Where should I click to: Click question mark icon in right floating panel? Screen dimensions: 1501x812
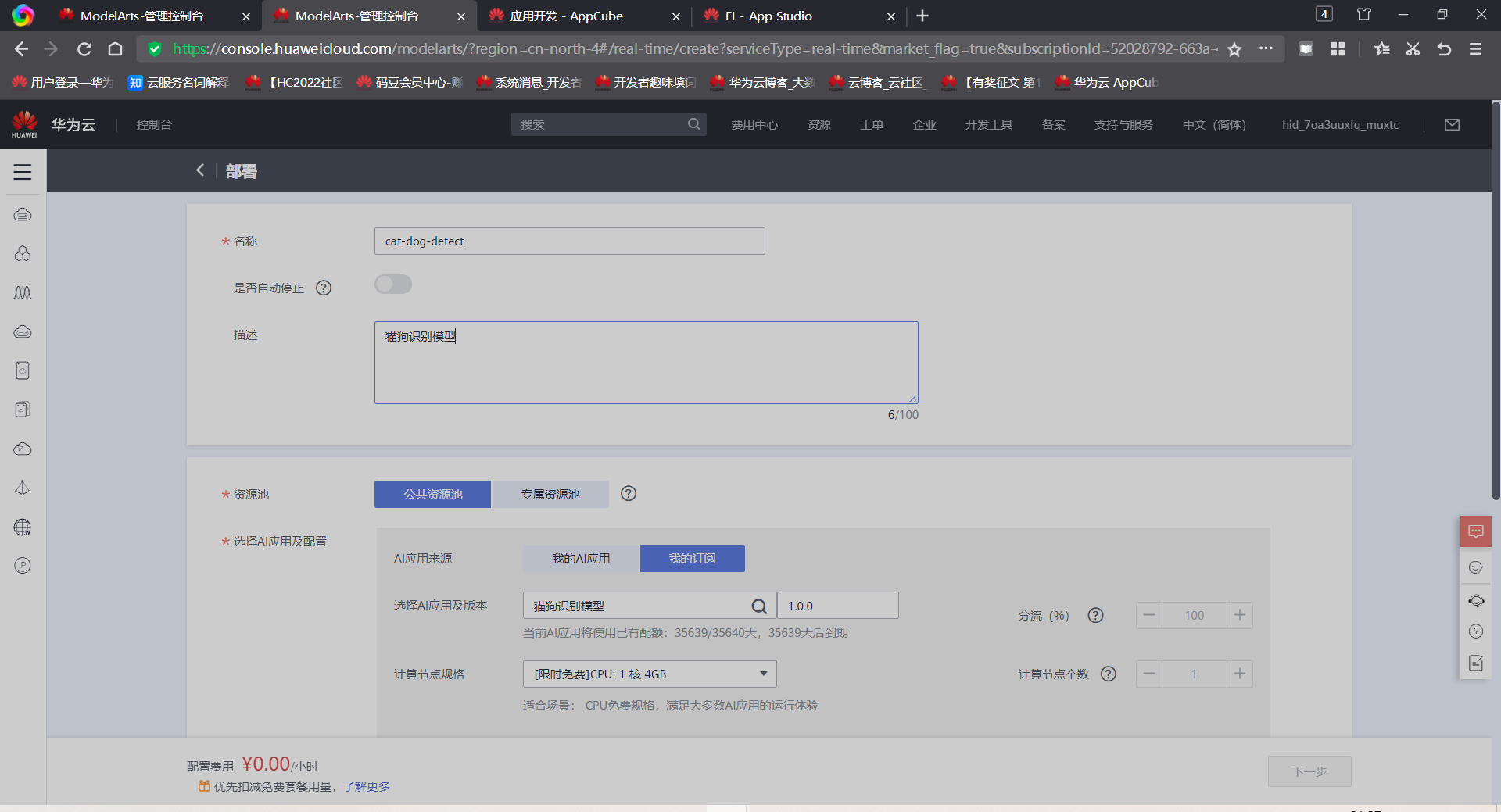click(1476, 631)
